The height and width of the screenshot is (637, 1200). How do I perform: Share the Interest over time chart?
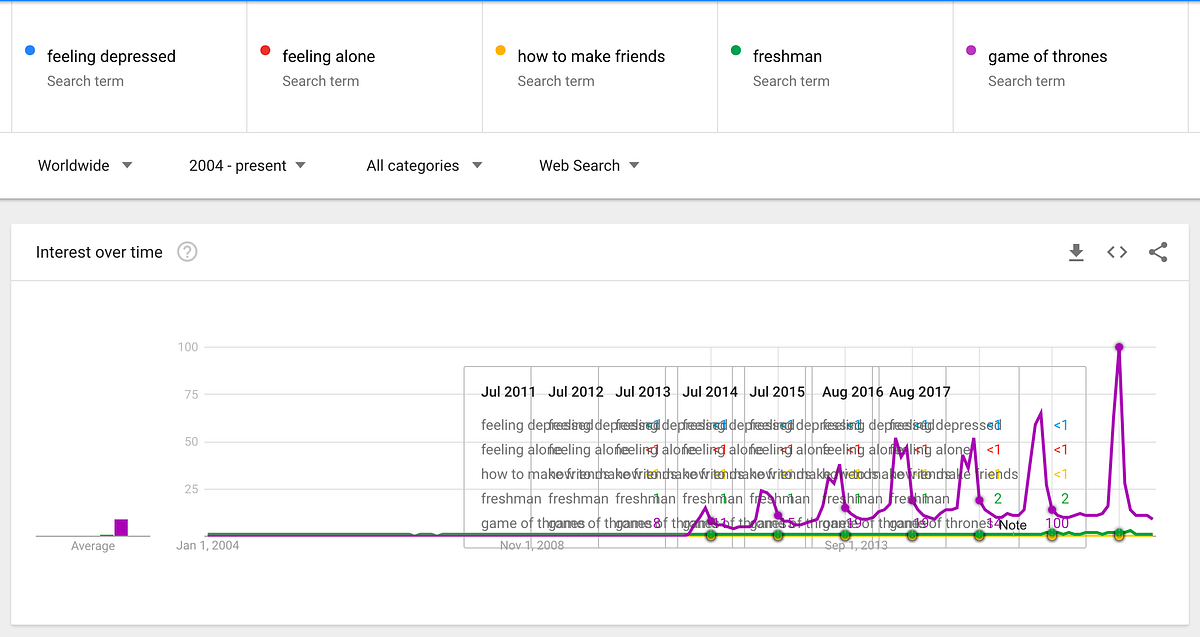[1158, 253]
